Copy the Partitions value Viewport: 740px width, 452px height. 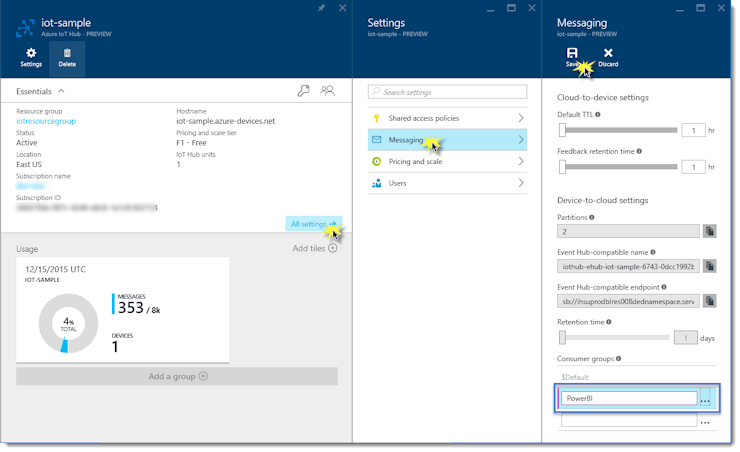click(709, 231)
